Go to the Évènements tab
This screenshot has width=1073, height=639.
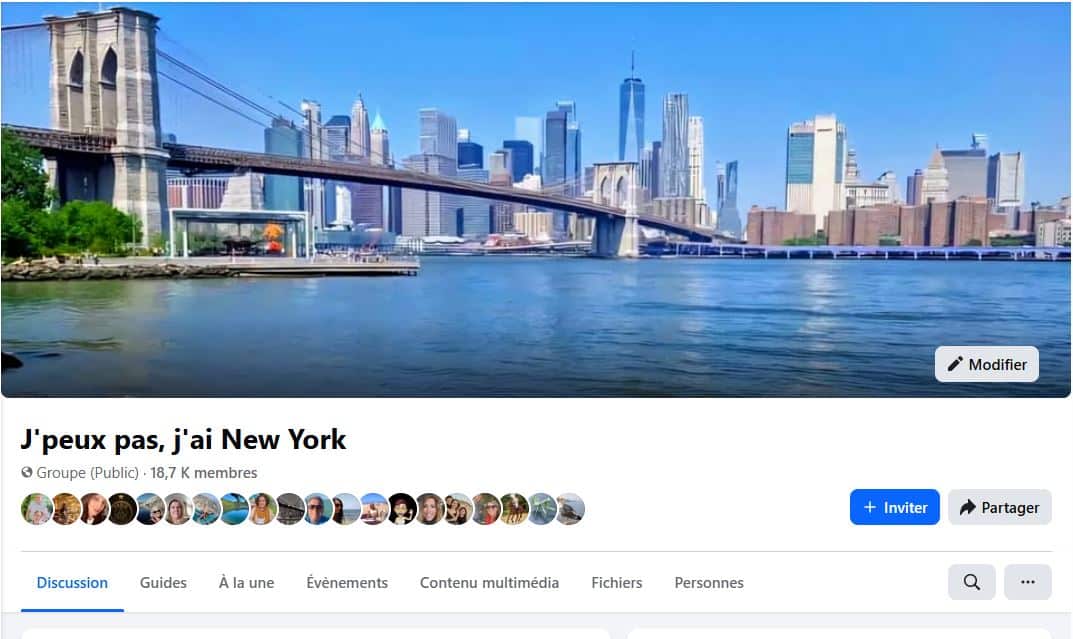[x=347, y=583]
